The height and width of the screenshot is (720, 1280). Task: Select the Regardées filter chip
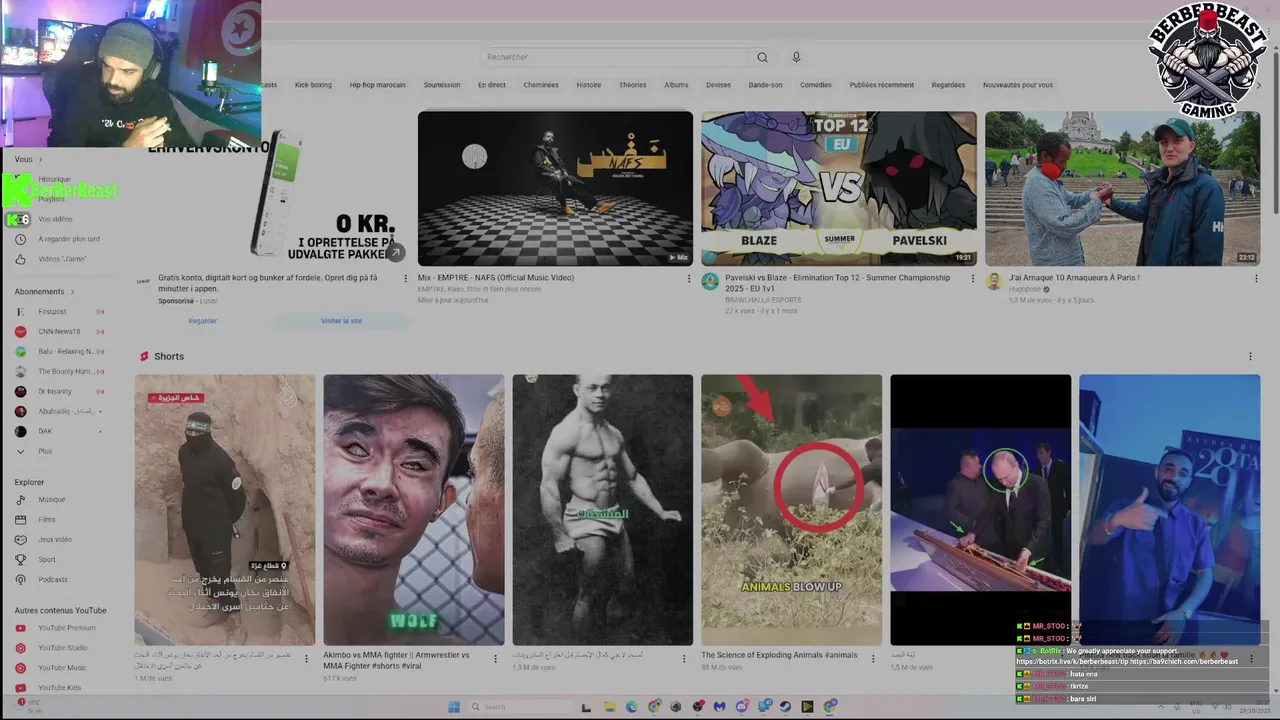click(948, 85)
